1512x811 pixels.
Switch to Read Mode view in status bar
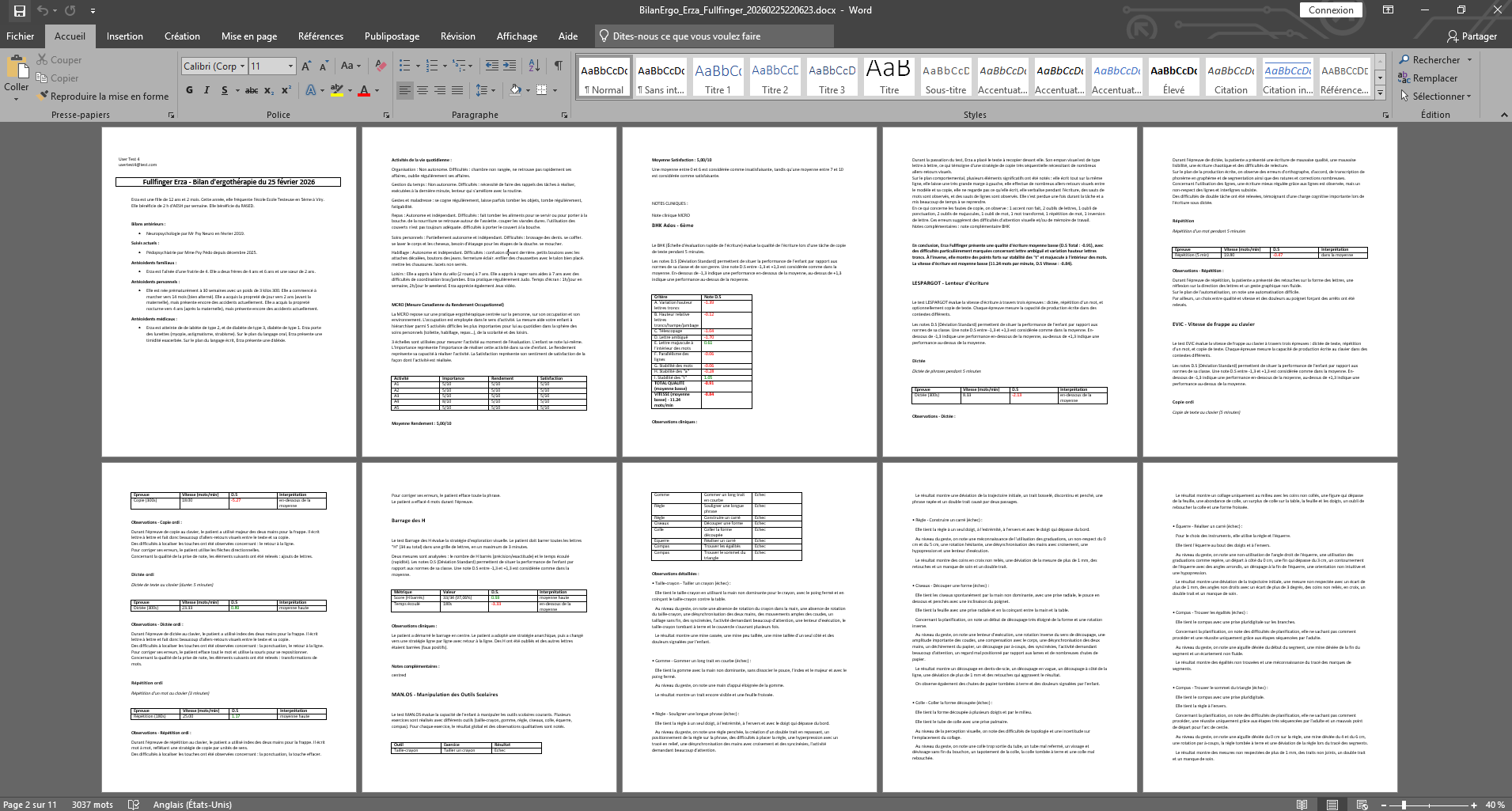point(1302,805)
